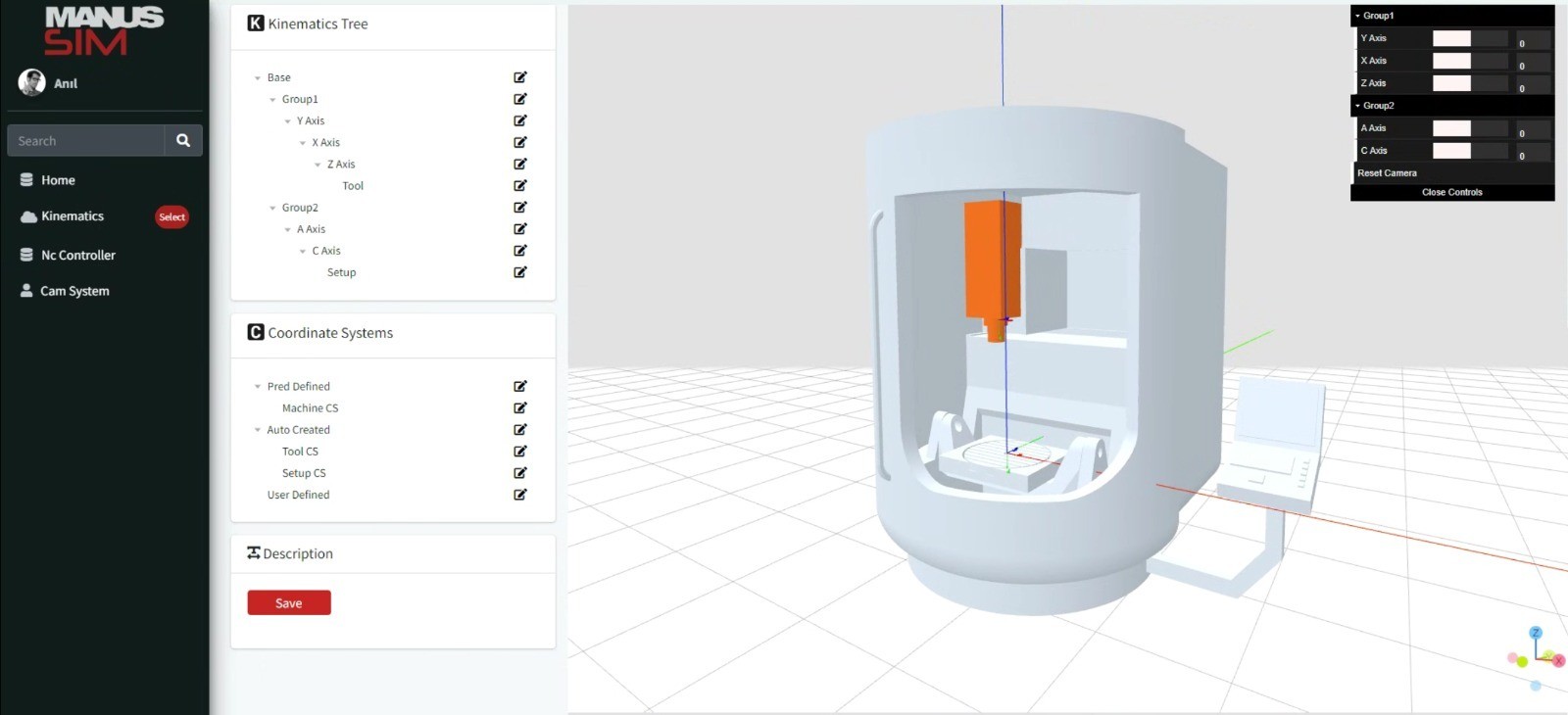Open Nc Controller from sidebar
Screen dimensions: 1568x715
click(x=77, y=256)
